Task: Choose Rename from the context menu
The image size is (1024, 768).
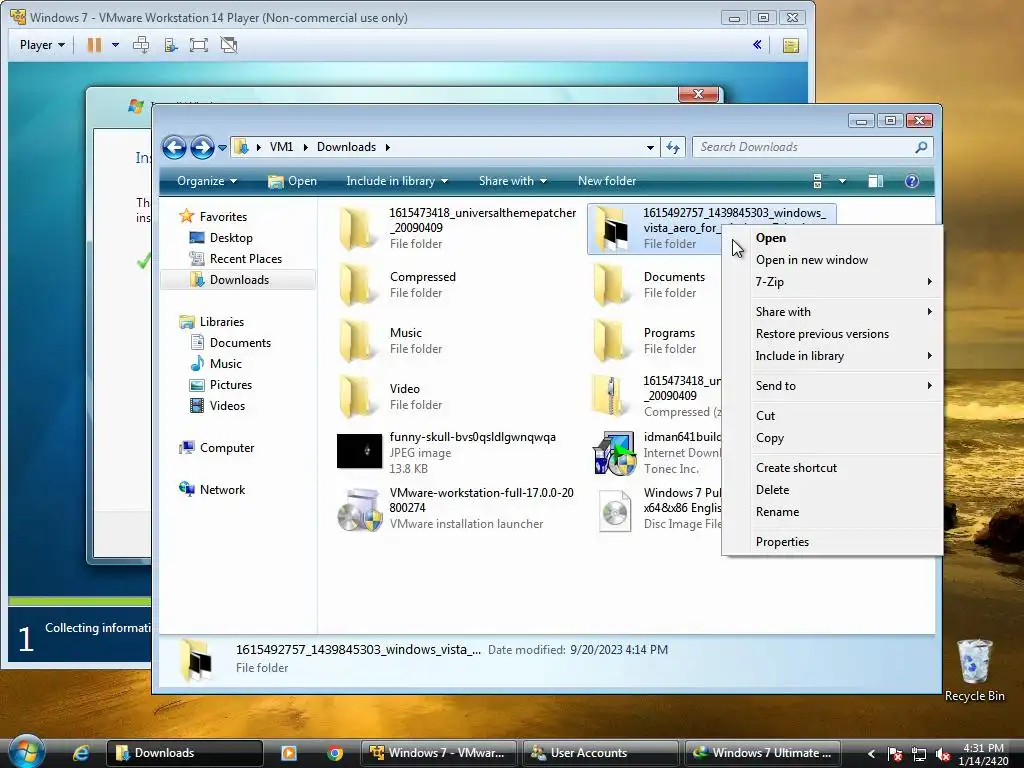Action: click(833, 512)
